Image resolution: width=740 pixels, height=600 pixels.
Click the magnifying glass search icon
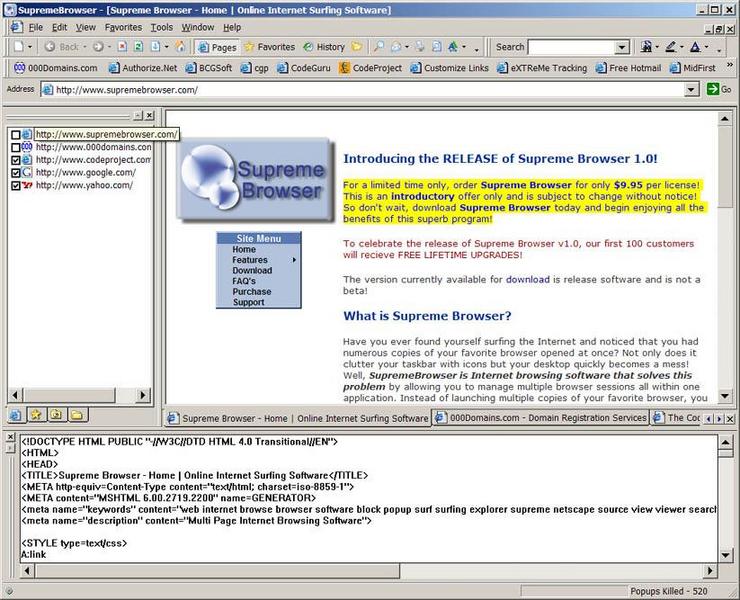(x=378, y=47)
